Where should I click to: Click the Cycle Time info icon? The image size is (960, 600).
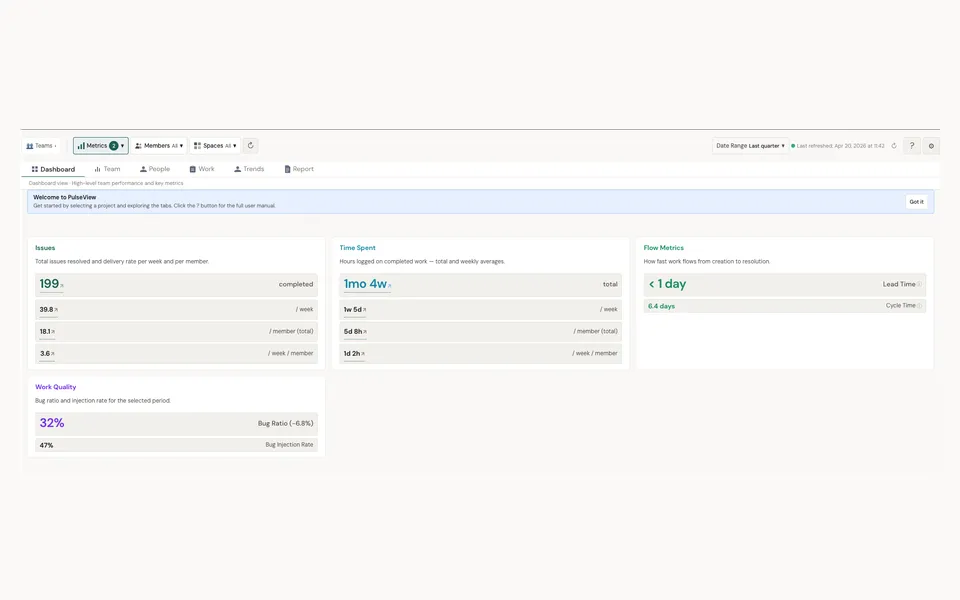click(920, 306)
